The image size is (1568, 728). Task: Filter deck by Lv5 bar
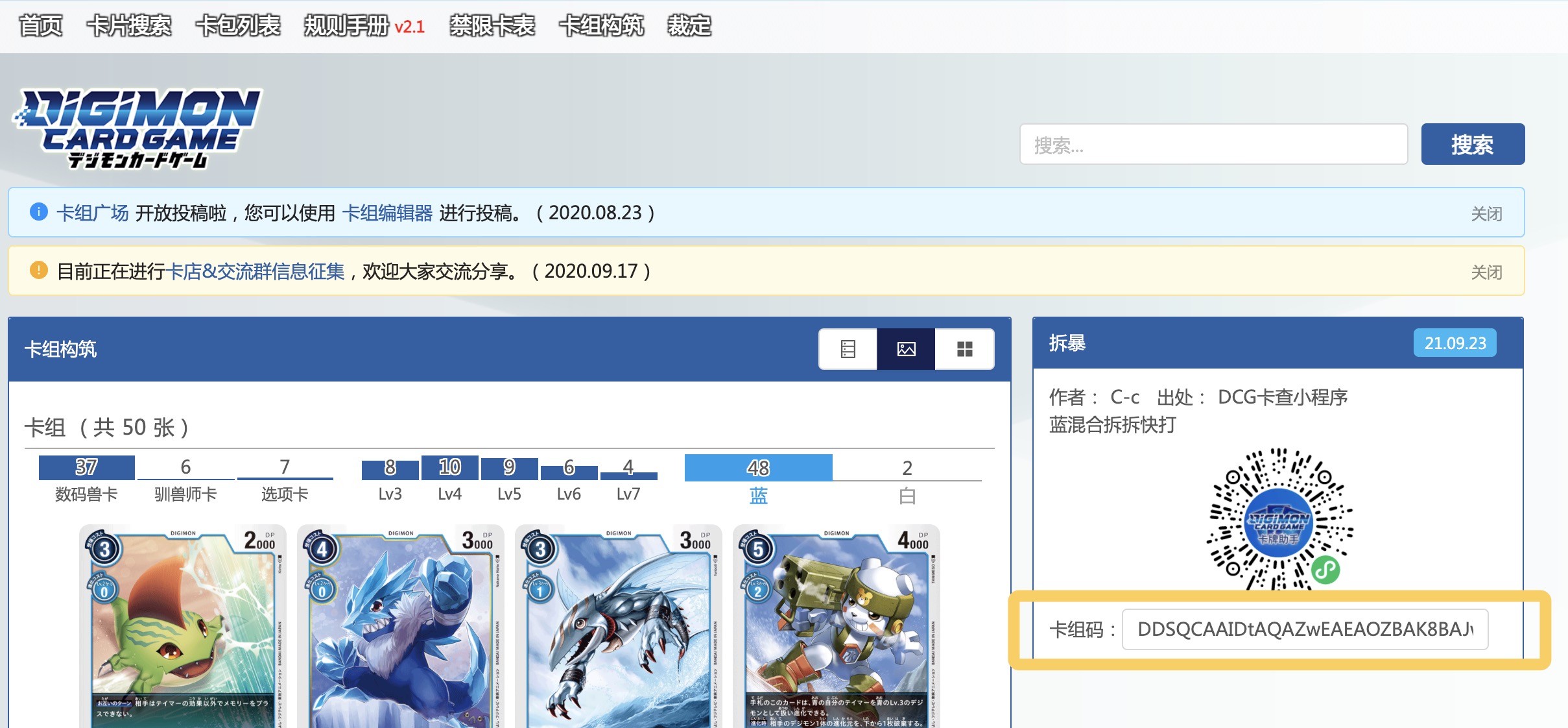[x=509, y=479]
